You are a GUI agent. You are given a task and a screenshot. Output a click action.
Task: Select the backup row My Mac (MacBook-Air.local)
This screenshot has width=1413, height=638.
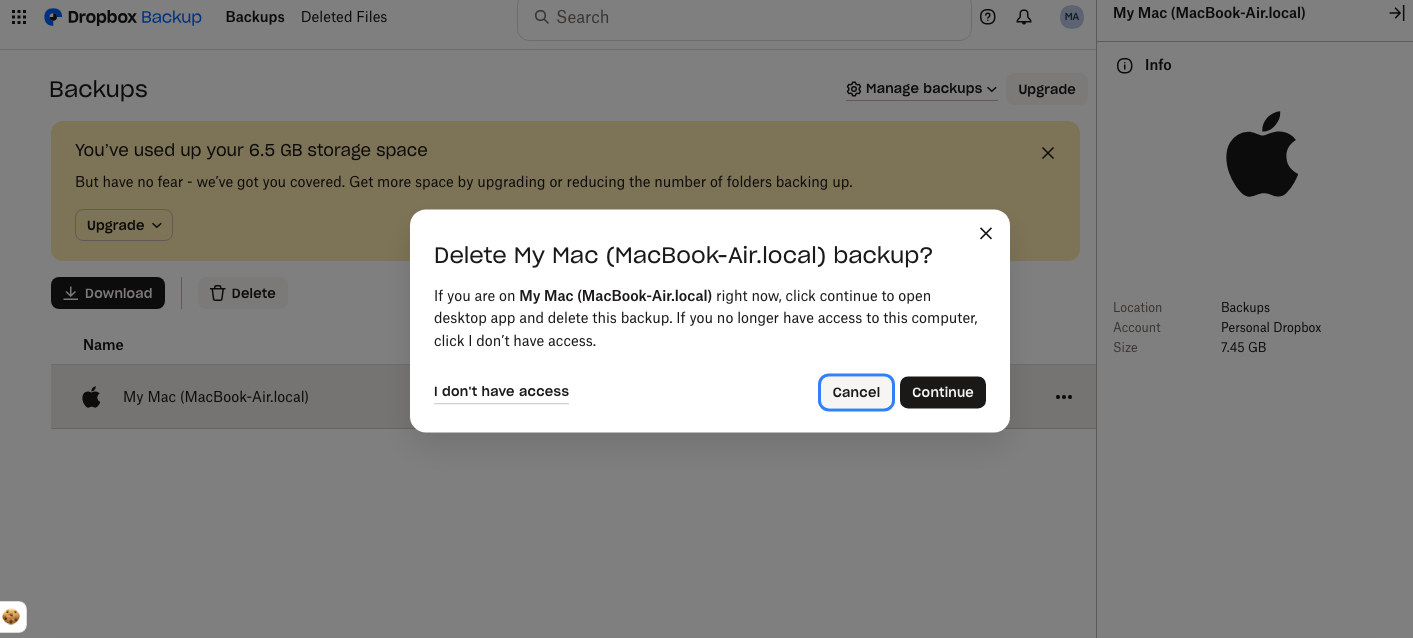click(216, 397)
